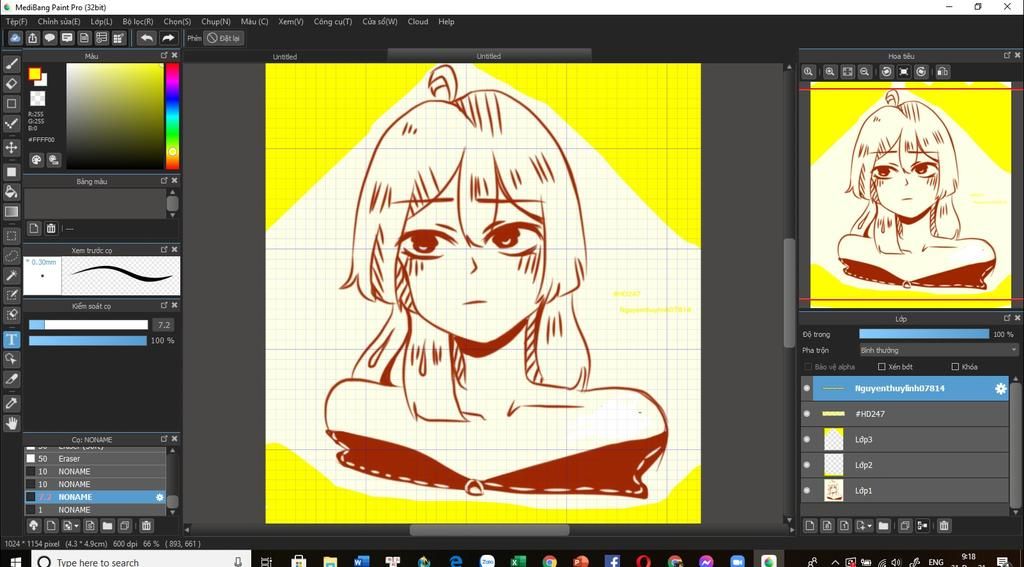
Task: Open the Chỉnh sửa(E) menu
Action: [x=59, y=22]
